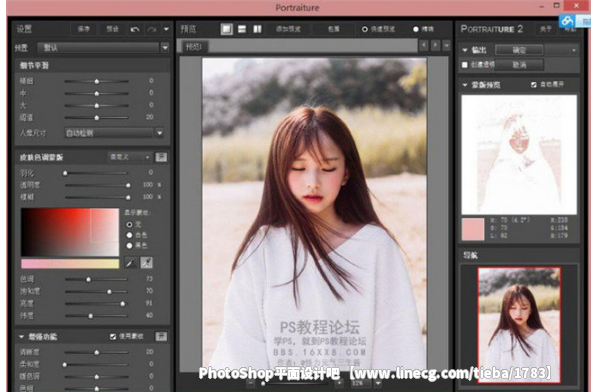The height and width of the screenshot is (392, 607).
Task: Switch to horizontal split preview layout
Action: coord(242,29)
